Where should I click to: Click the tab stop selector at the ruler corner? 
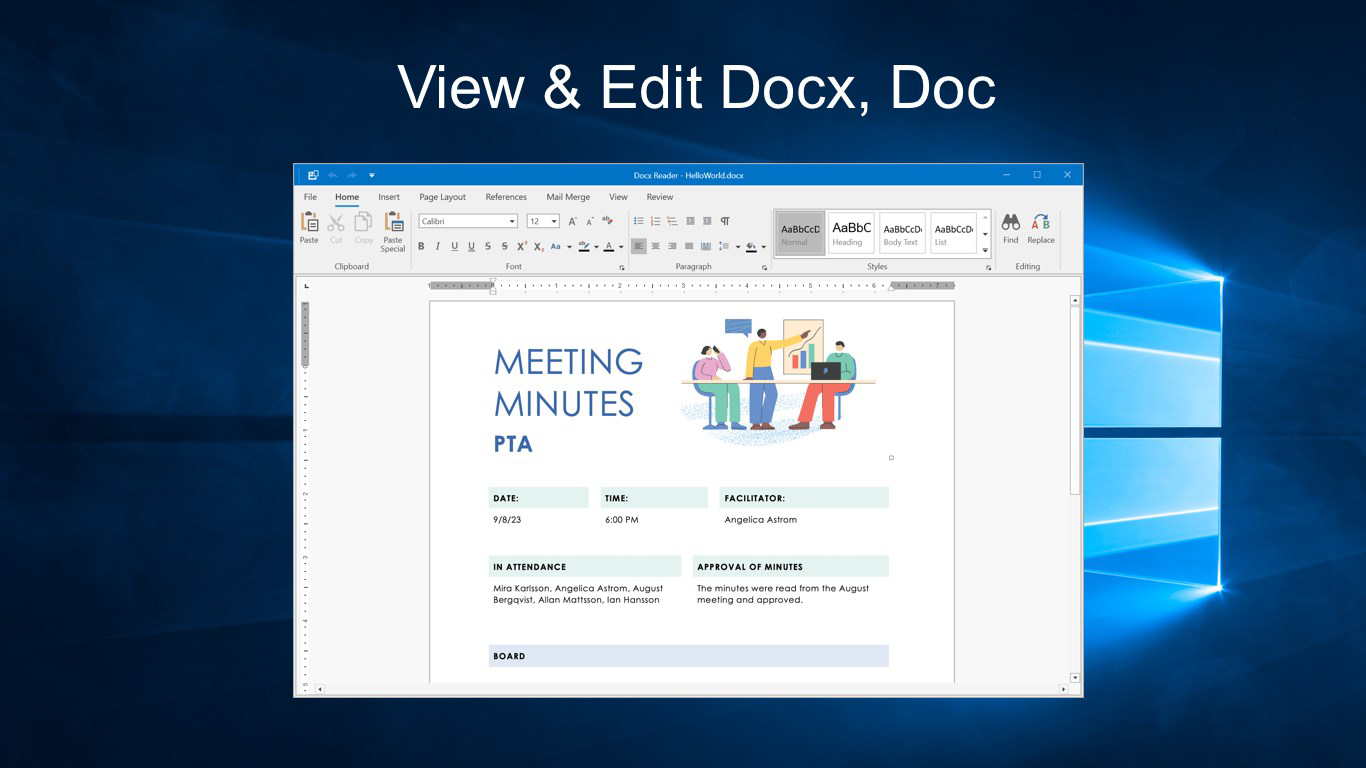[306, 286]
